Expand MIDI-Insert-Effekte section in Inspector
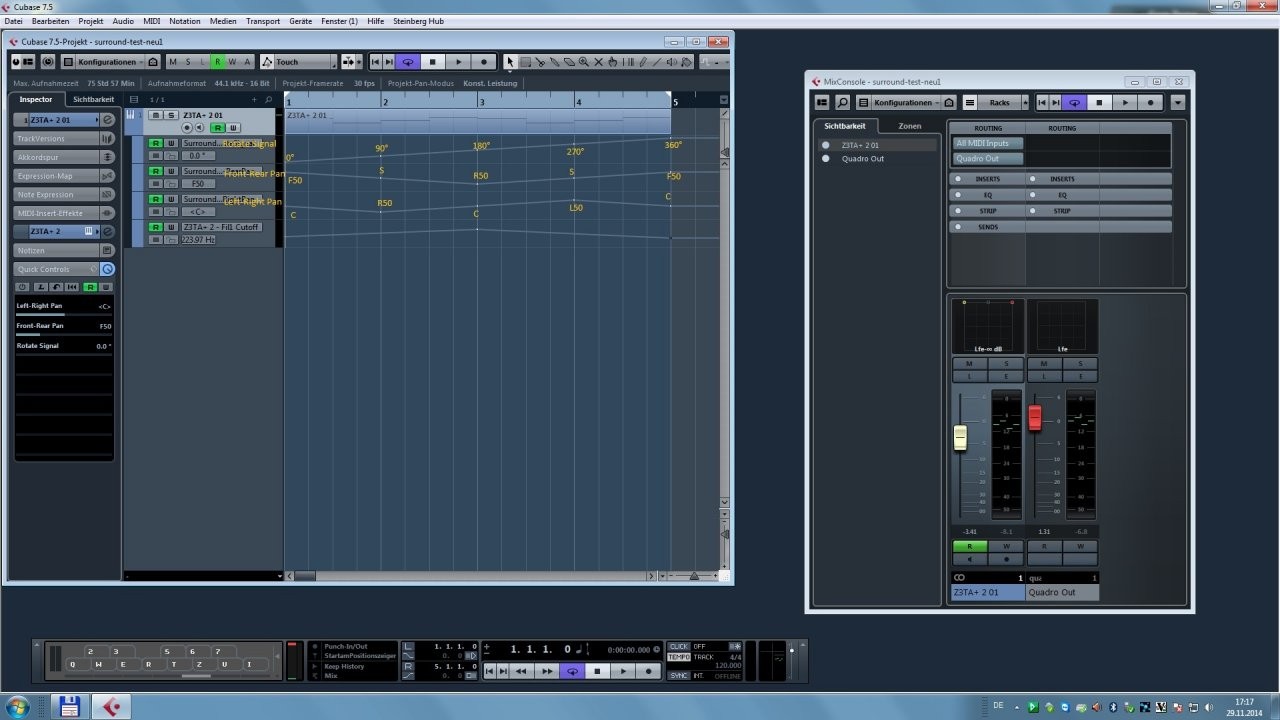Screen dimensions: 1280x720 65,213
